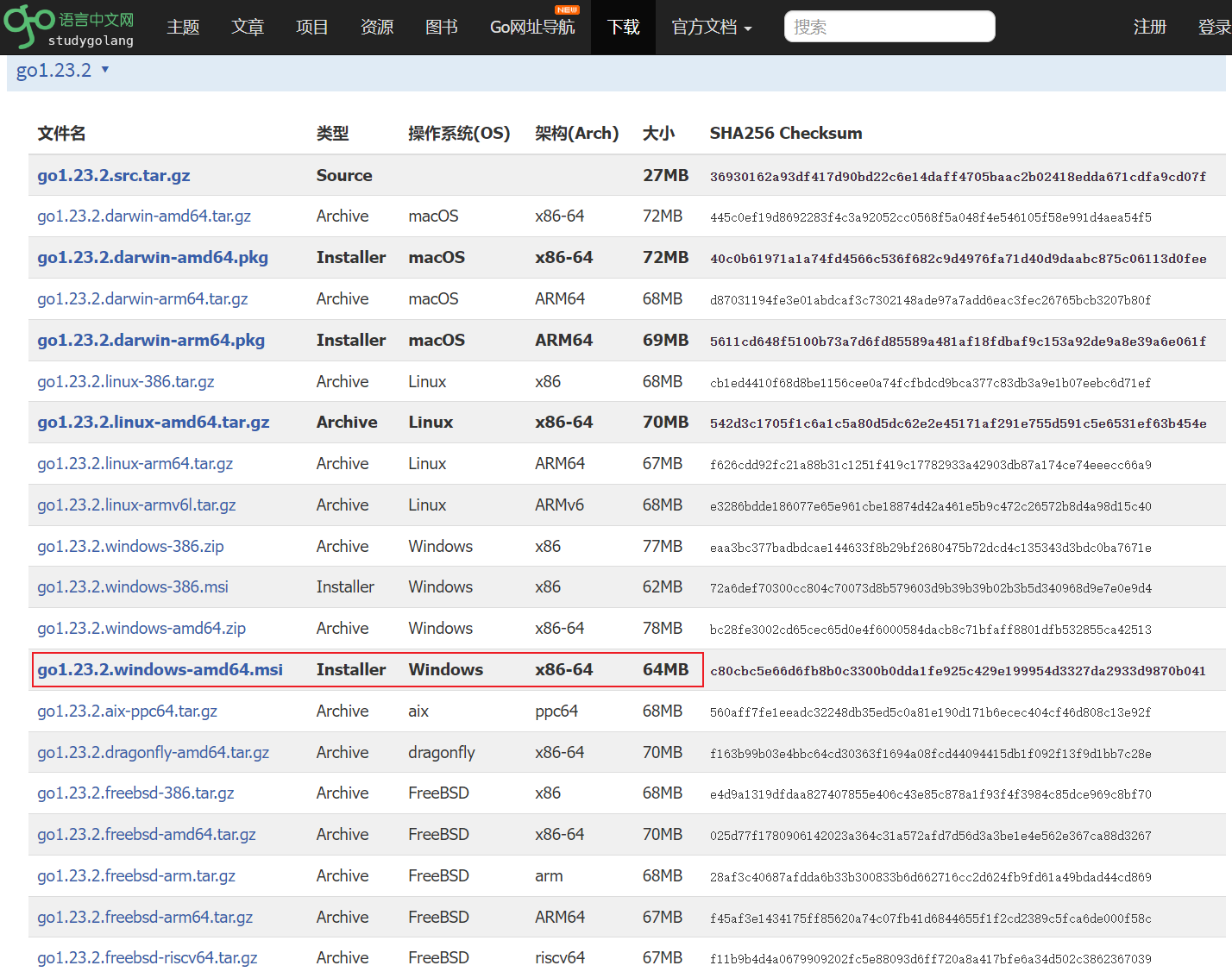This screenshot has width=1232, height=978.
Task: Open the 主题 navigation menu item
Action: (x=183, y=28)
